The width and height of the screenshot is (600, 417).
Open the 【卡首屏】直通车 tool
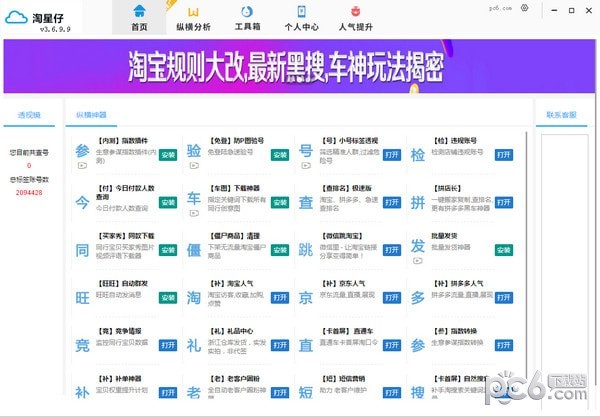(392, 345)
